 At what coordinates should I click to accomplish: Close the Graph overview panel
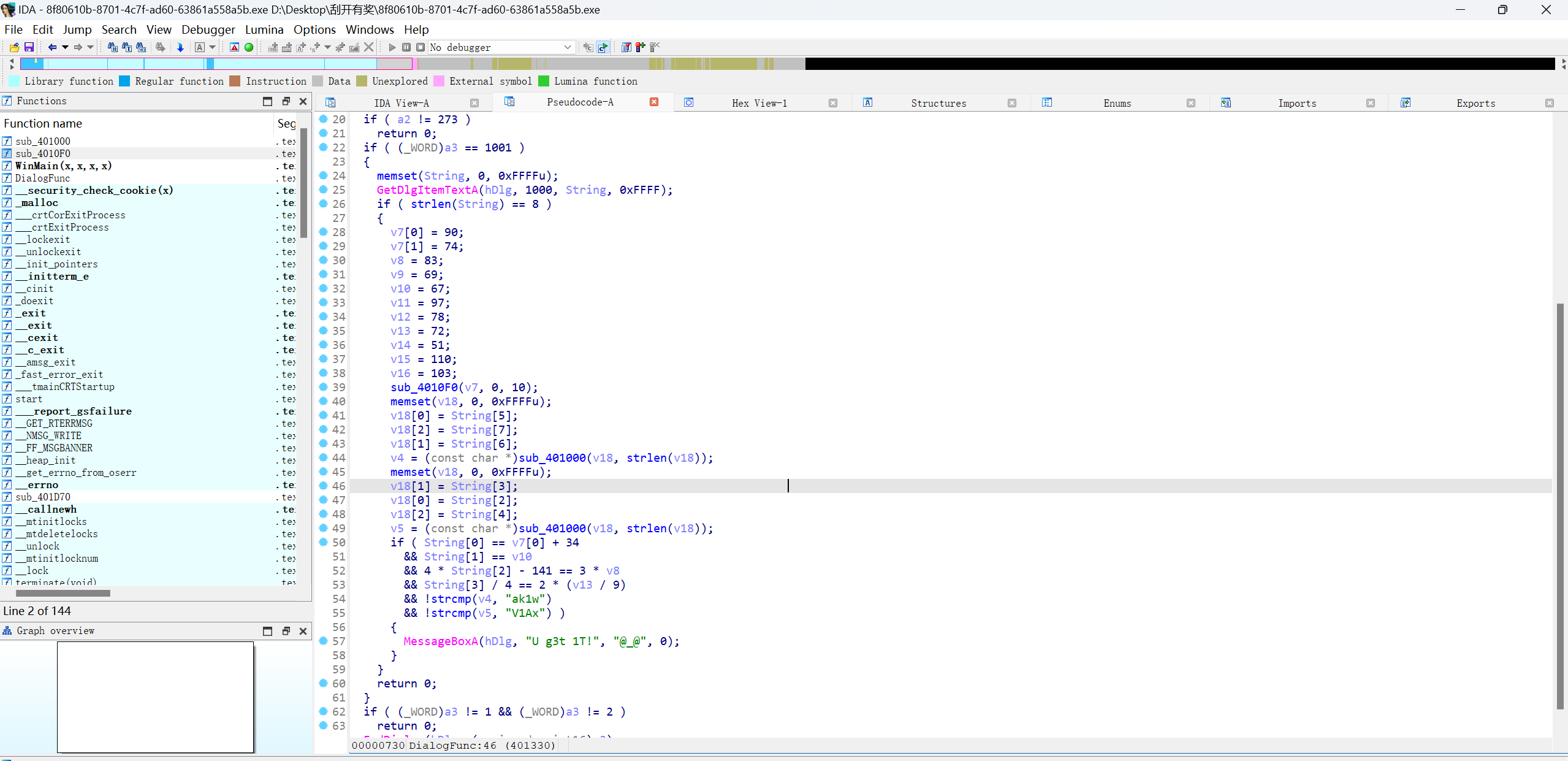303,631
